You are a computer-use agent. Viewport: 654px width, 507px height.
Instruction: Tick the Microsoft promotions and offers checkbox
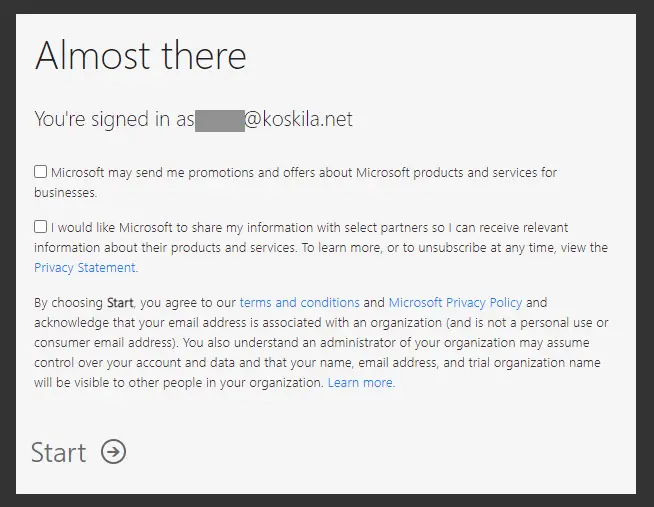pos(40,172)
